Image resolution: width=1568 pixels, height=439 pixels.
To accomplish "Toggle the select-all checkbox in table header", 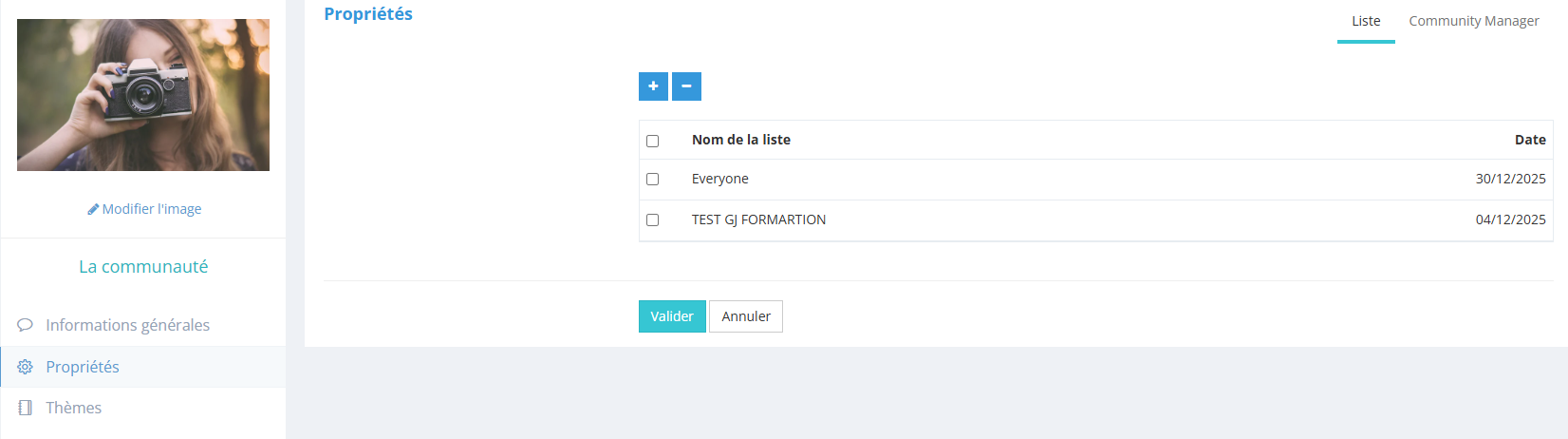I will click(652, 141).
